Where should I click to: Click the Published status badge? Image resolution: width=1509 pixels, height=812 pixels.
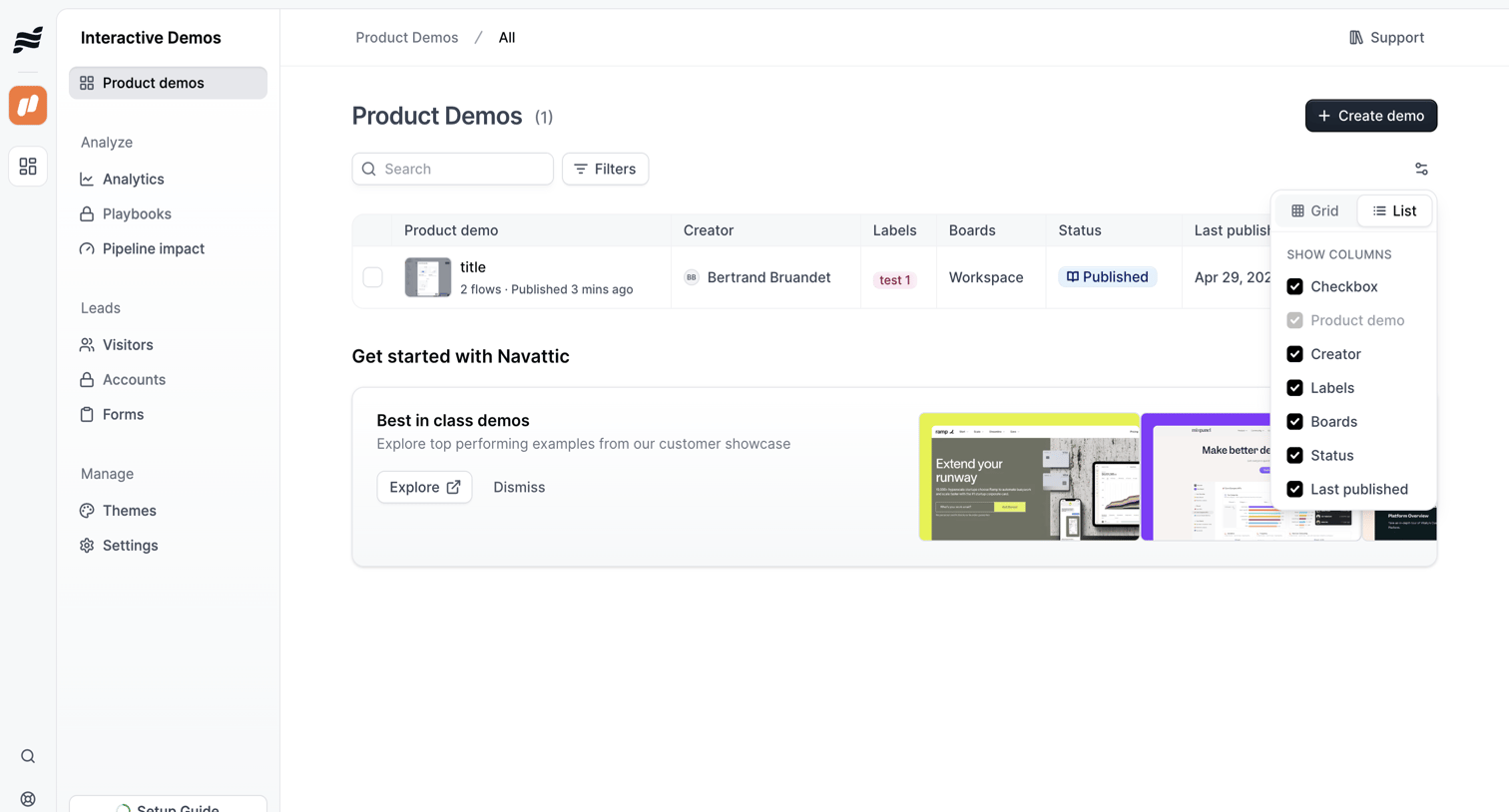(x=1108, y=277)
